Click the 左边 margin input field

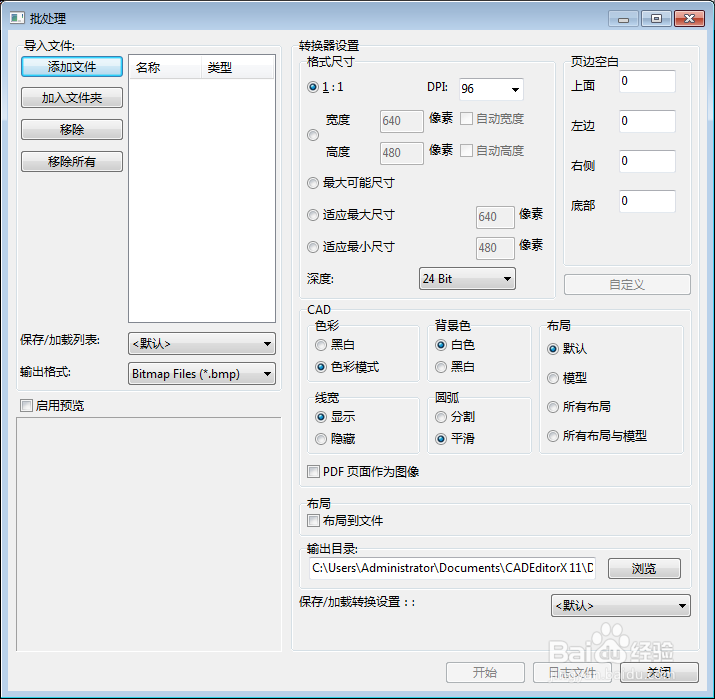(x=647, y=121)
